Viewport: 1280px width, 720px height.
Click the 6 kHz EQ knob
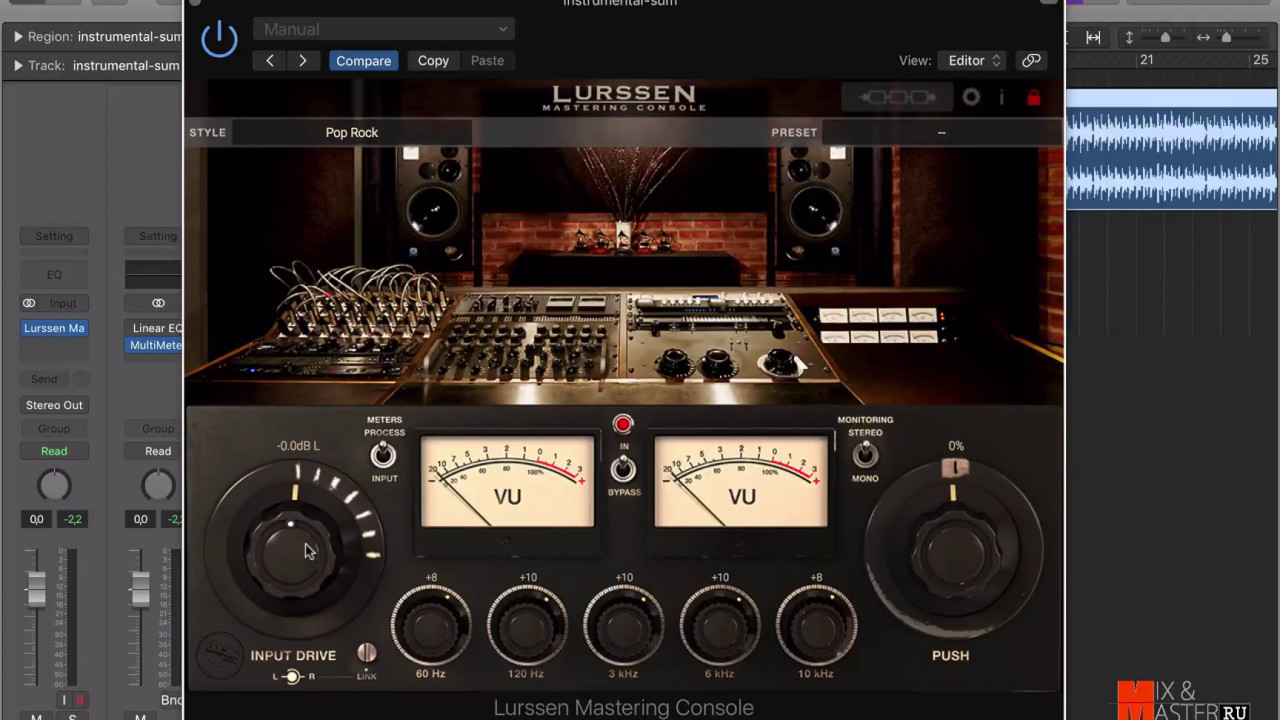click(719, 626)
